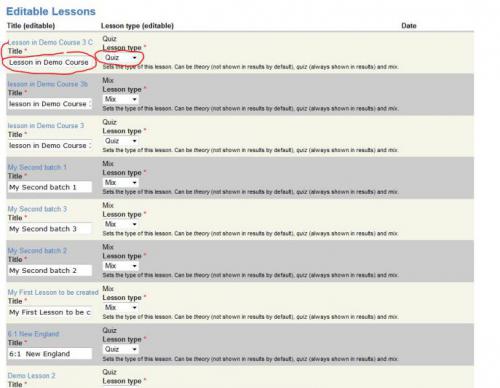Open lesson type dropdown for Lesson in Demo Course 3 C
Image resolution: width=500 pixels, height=388 pixels.
tap(121, 58)
